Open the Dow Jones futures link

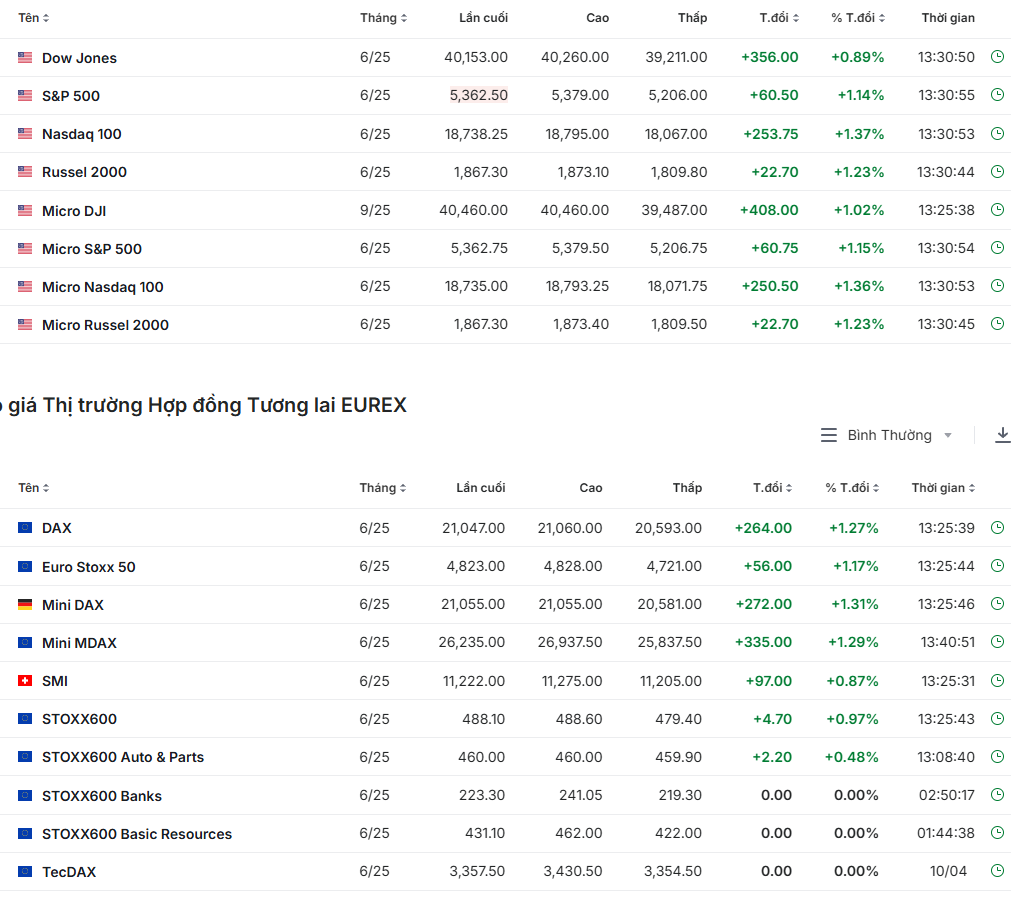coord(79,58)
